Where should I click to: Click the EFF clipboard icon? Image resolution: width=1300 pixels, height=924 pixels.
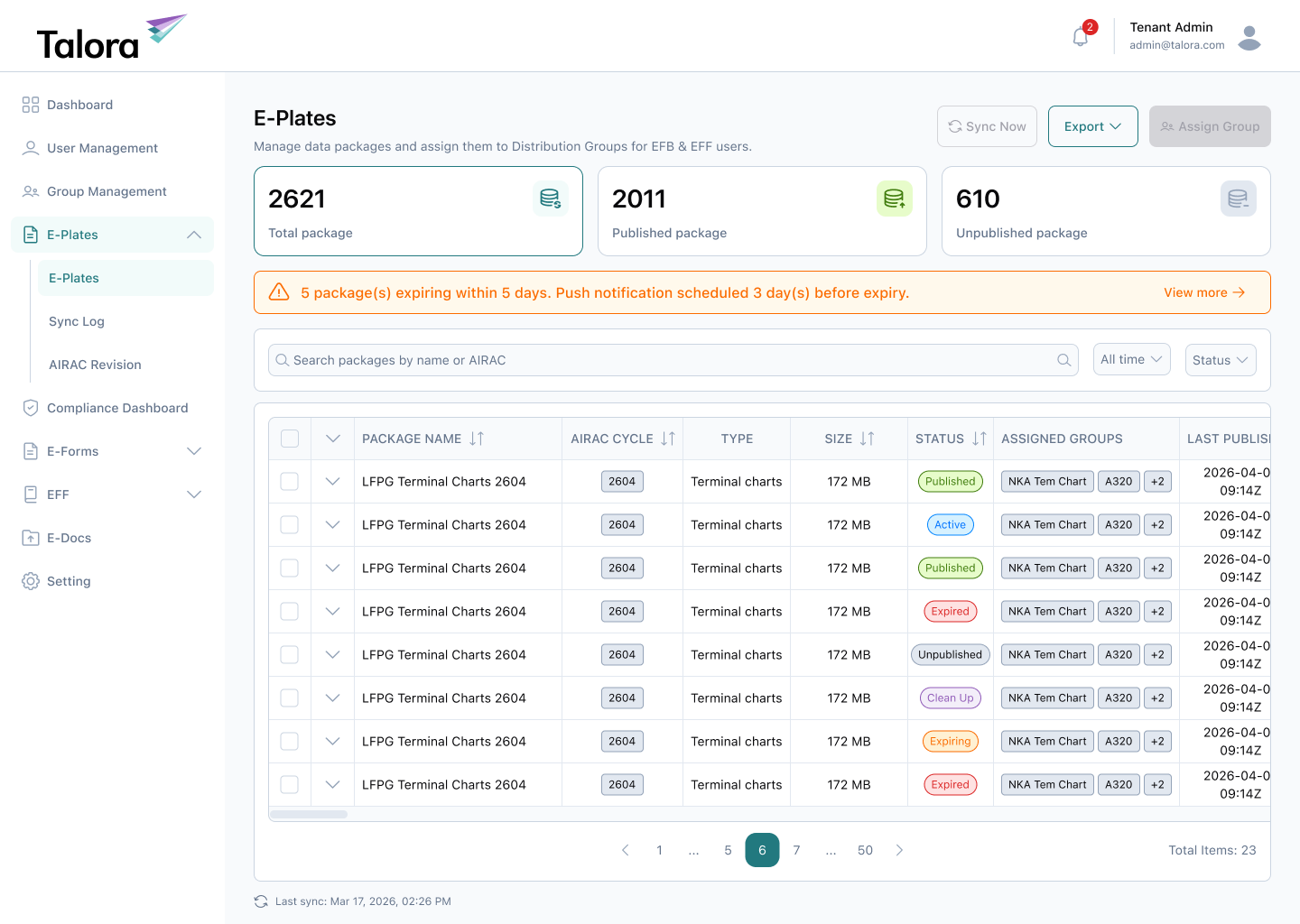(x=31, y=494)
